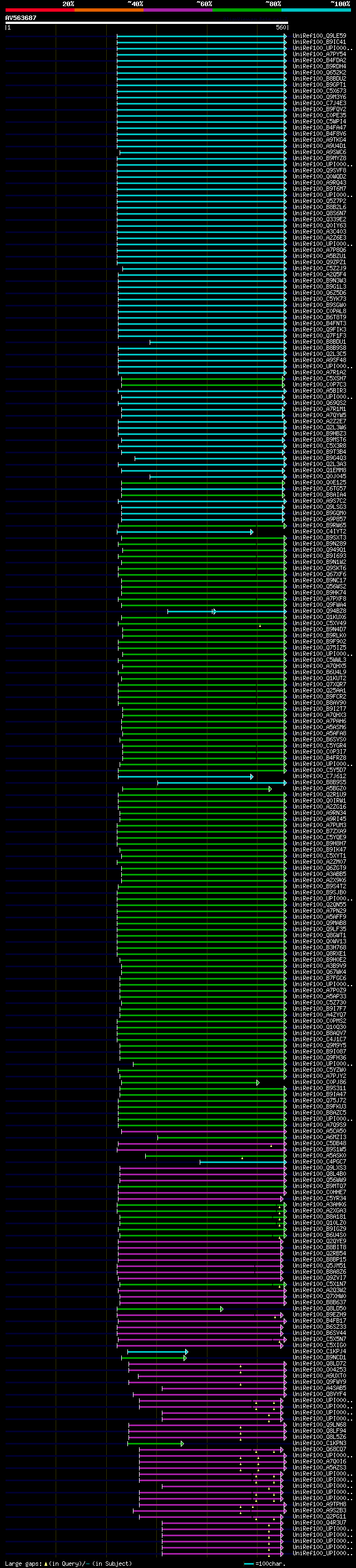Select the cyan ~100% identity legend segment
356x1568 pixels.
[x=317, y=10]
